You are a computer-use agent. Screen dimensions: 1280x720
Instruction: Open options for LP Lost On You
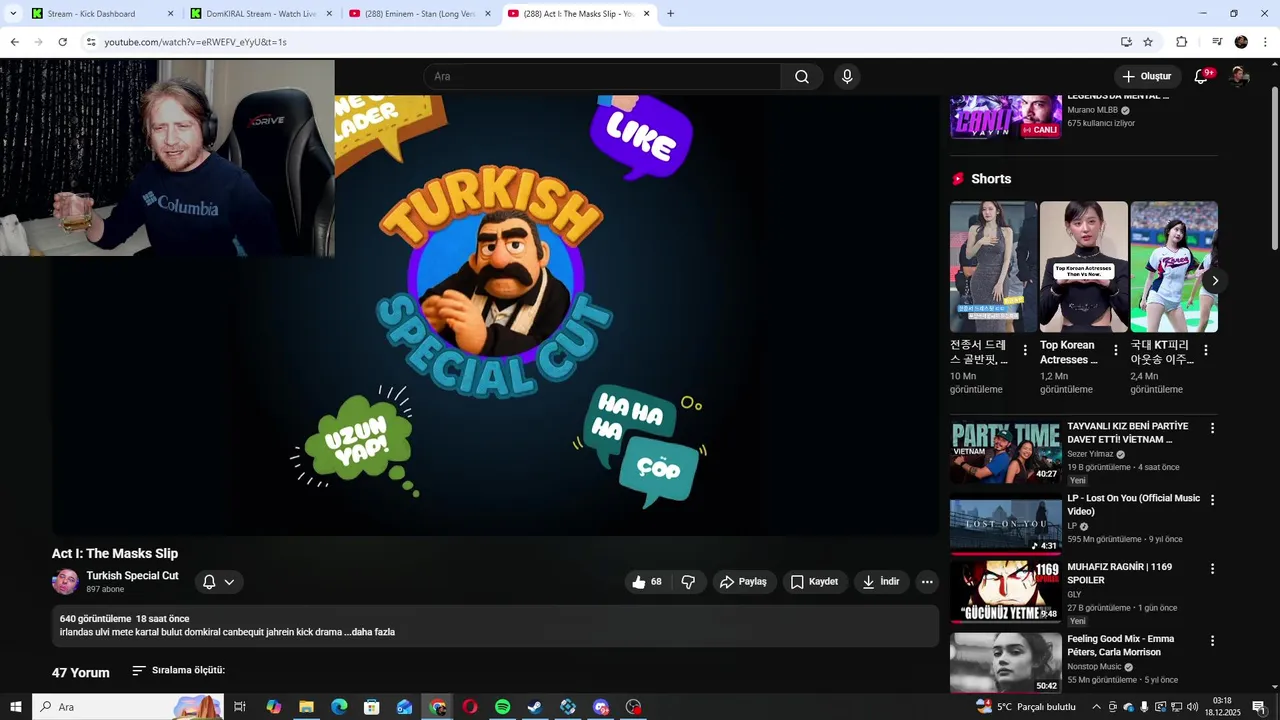tap(1212, 500)
